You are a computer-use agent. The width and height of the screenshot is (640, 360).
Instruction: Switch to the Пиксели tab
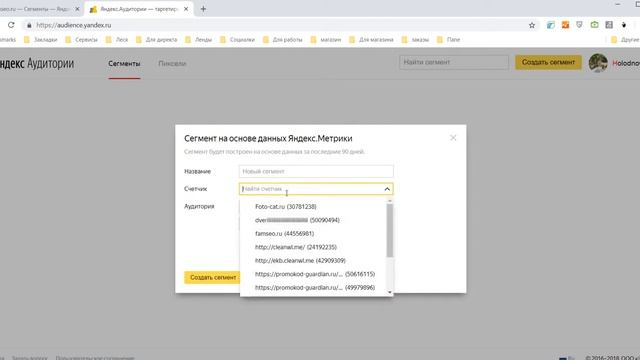tap(172, 64)
